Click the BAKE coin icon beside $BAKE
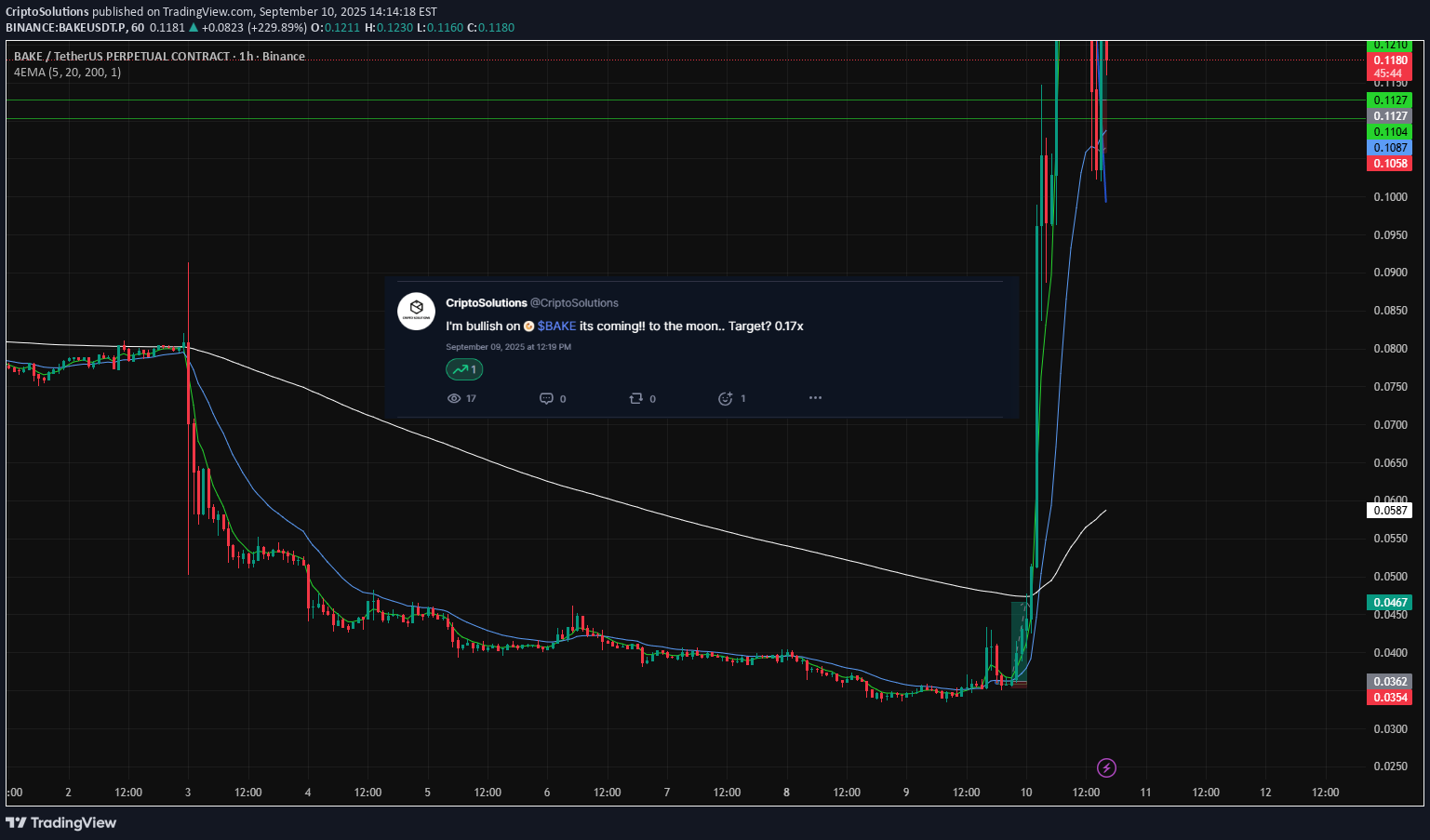The height and width of the screenshot is (840, 1430). point(528,327)
